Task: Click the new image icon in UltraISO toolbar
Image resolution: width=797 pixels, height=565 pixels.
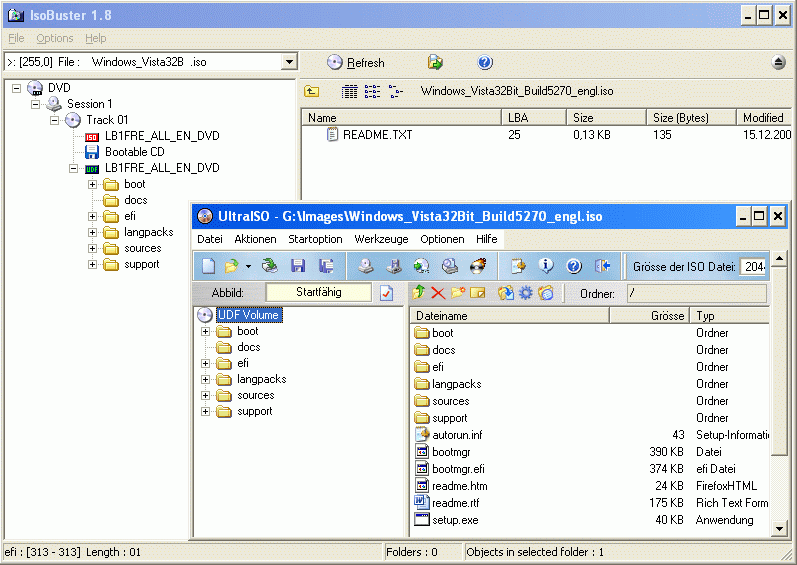Action: point(208,266)
